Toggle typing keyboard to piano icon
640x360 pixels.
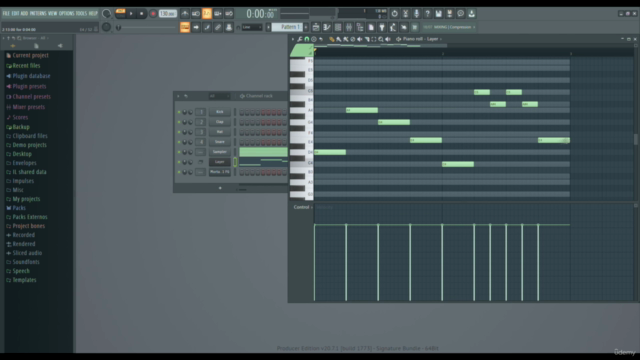point(185,27)
